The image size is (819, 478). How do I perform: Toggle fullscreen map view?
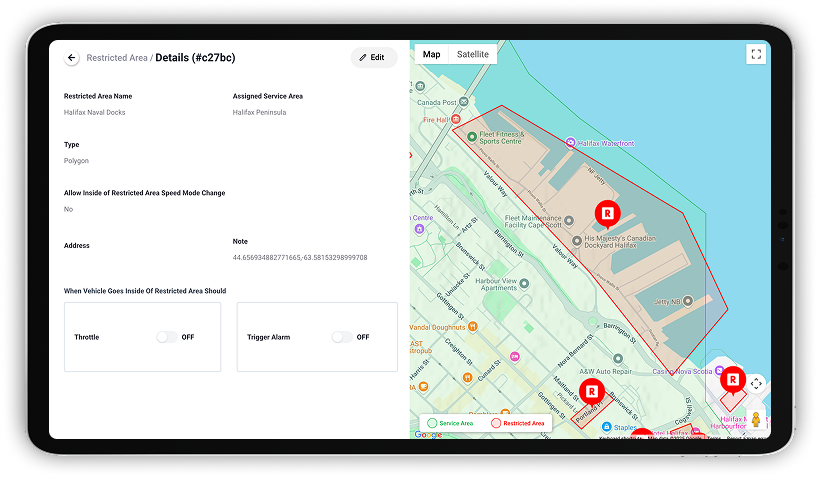tap(756, 54)
